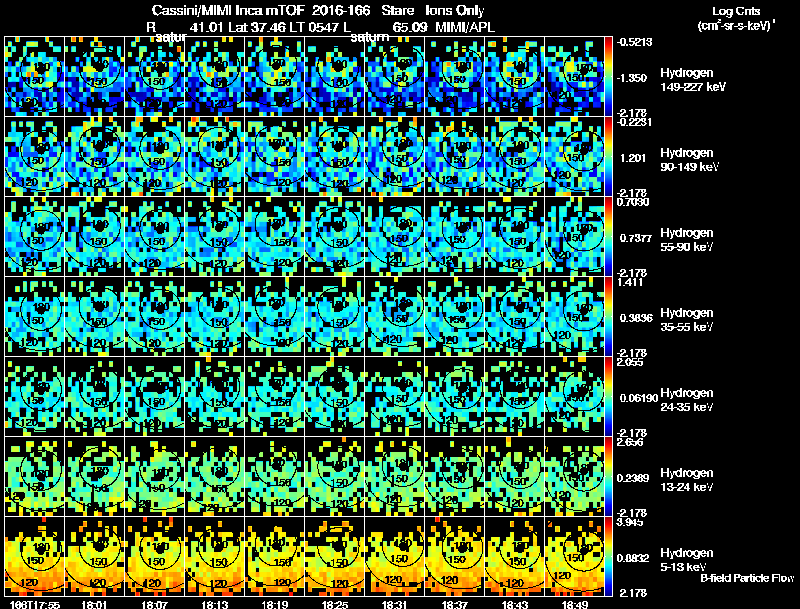Select the 24-35 keV panel at 18:19

tap(275, 397)
